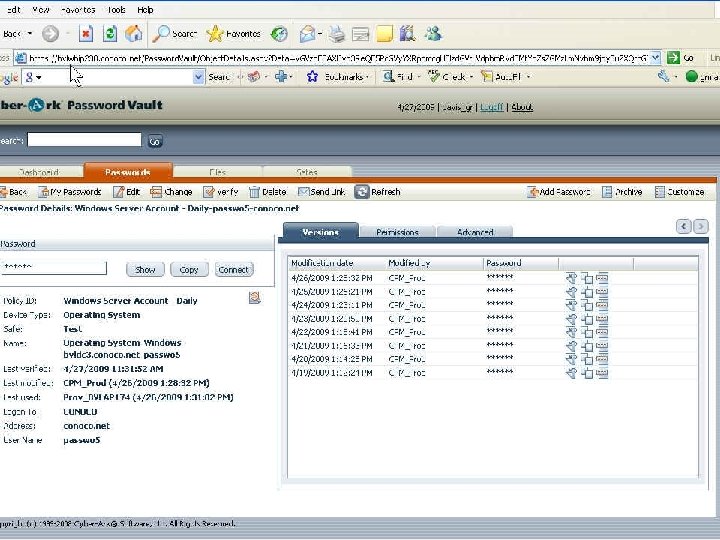
Task: Click the Add Password button
Action: click(558, 192)
